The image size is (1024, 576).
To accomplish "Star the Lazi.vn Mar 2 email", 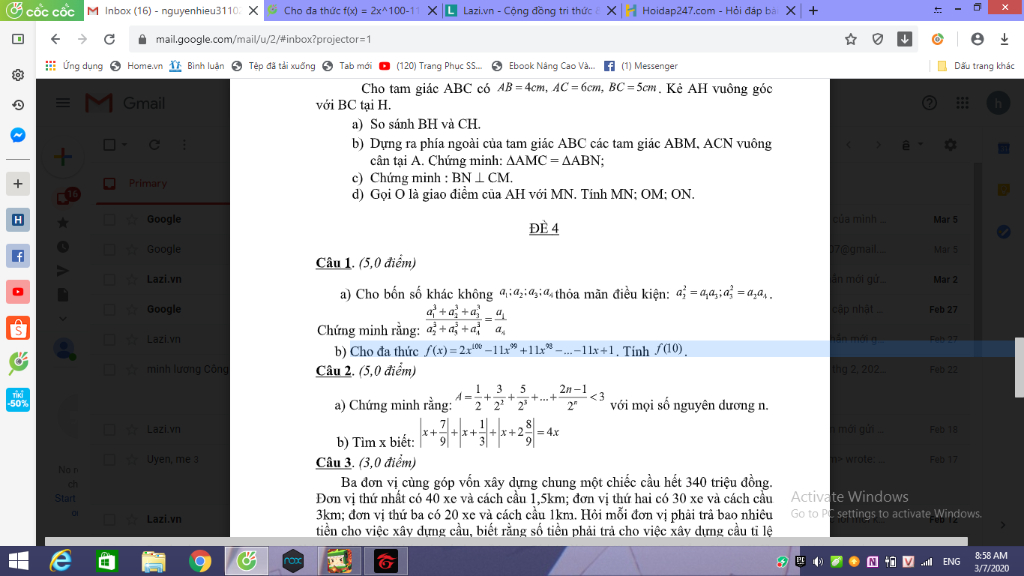I will 132,280.
